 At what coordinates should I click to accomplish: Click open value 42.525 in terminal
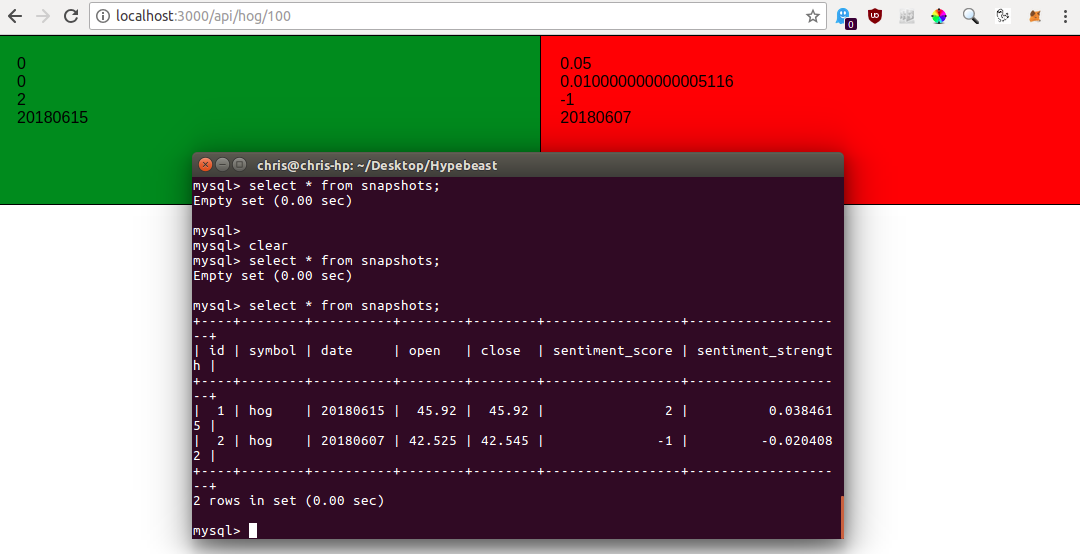433,440
